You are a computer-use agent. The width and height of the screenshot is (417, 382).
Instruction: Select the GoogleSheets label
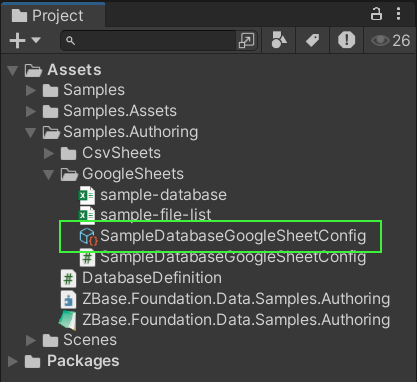(133, 174)
